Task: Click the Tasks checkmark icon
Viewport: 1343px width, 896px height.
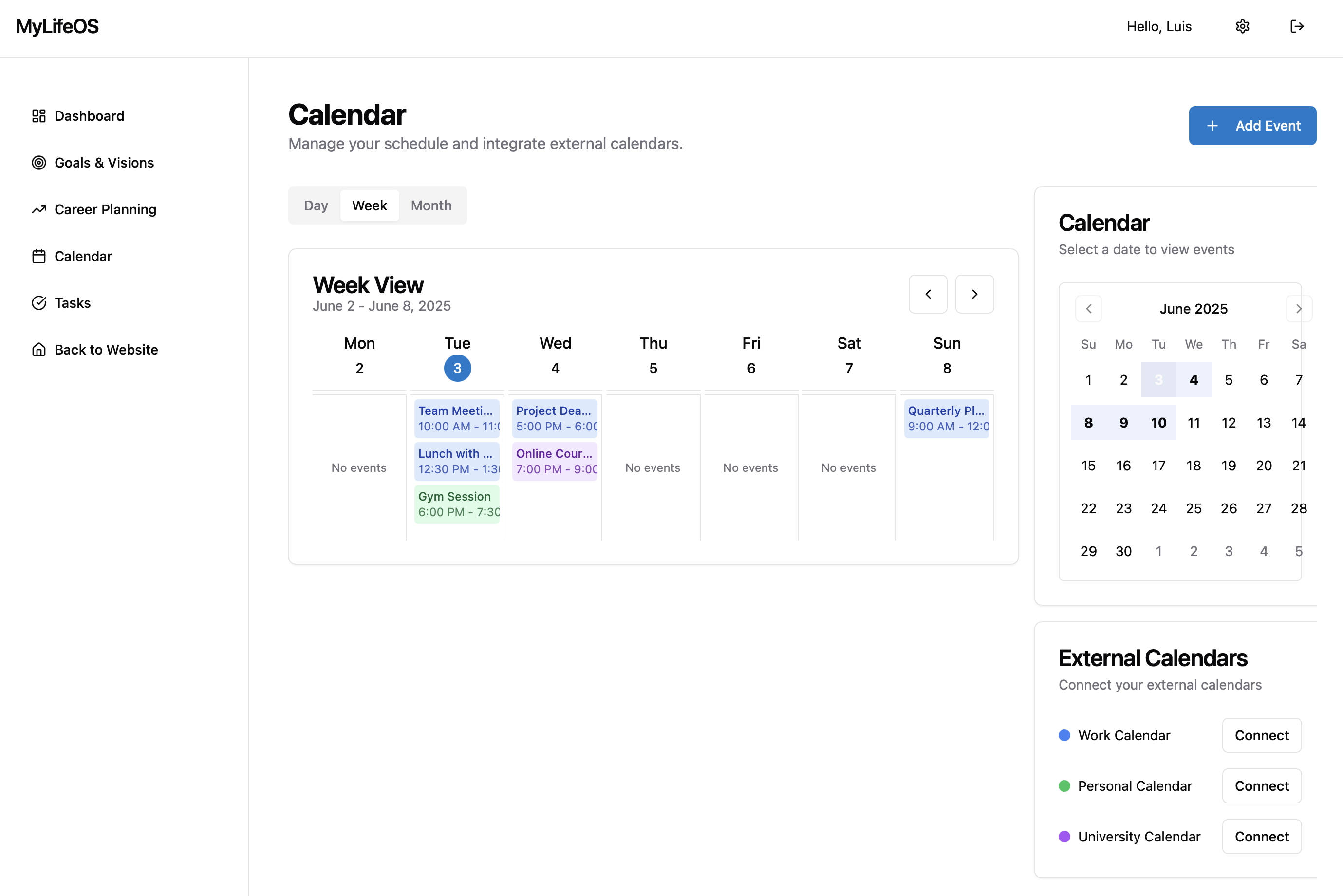Action: [39, 303]
